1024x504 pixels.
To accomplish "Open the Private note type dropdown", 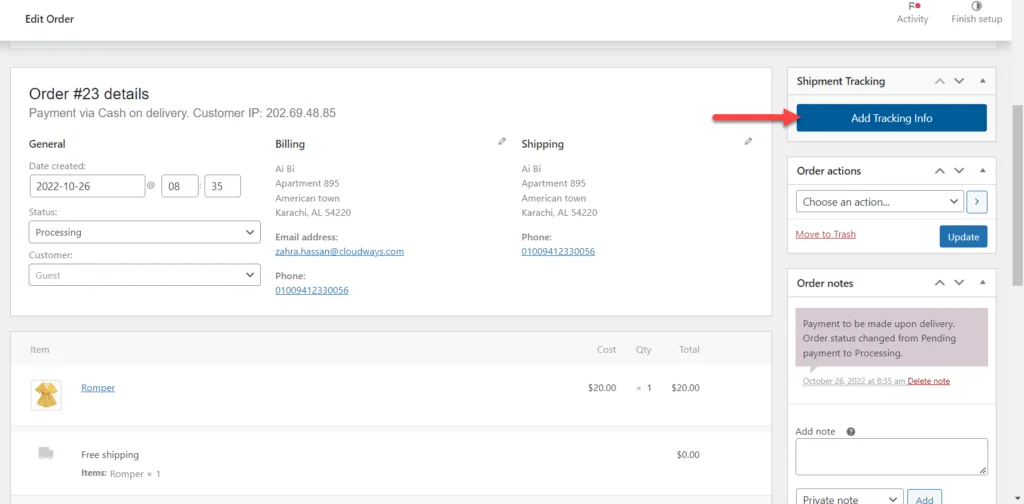I will tap(849, 498).
